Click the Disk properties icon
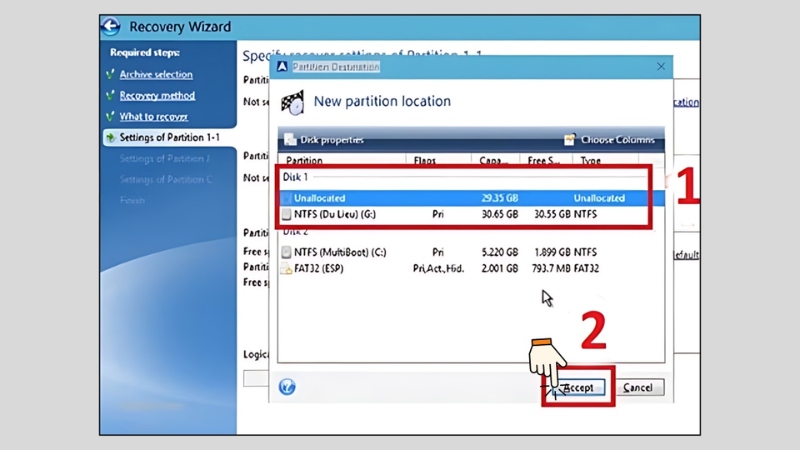Image resolution: width=800 pixels, height=450 pixels. (290, 140)
